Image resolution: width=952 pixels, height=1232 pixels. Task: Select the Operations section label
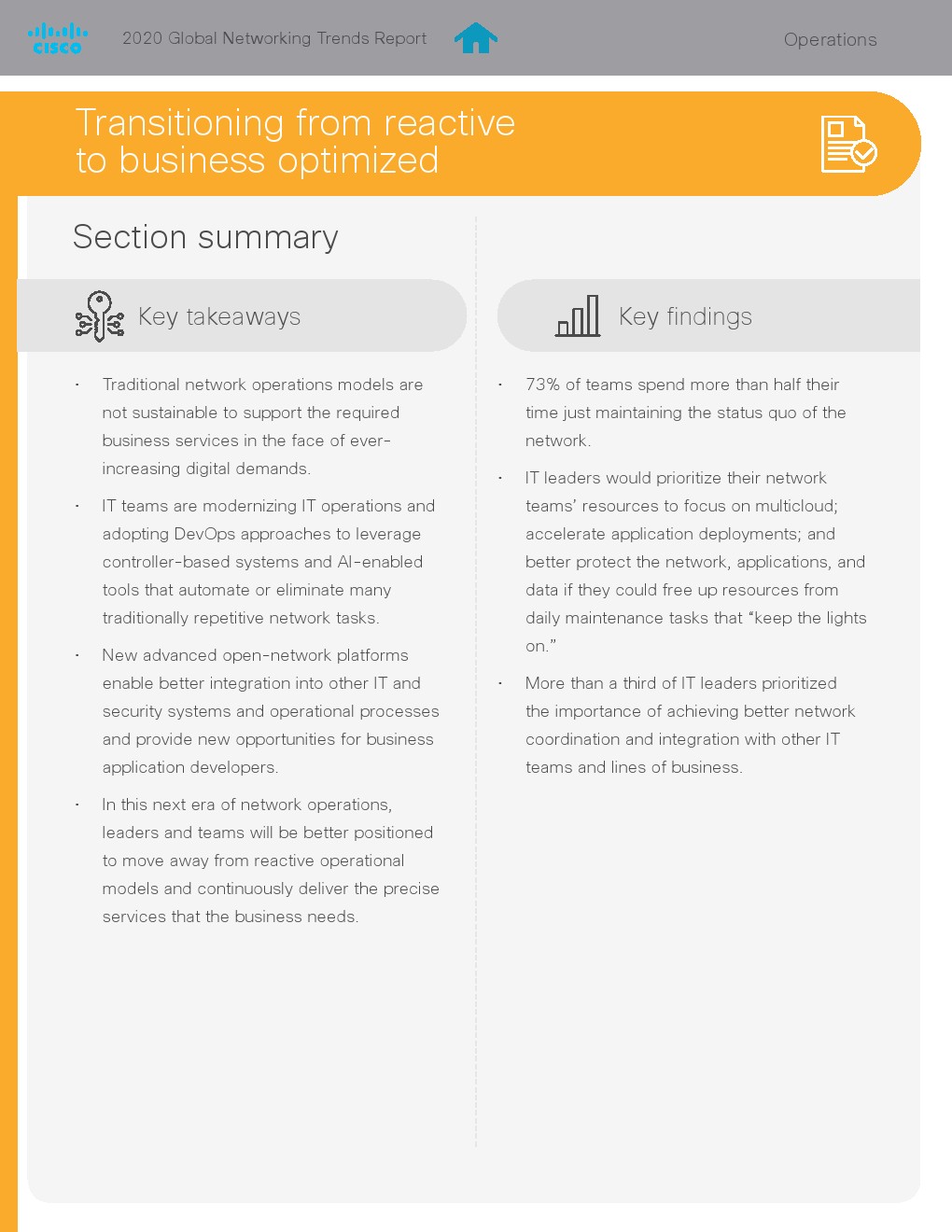(830, 39)
